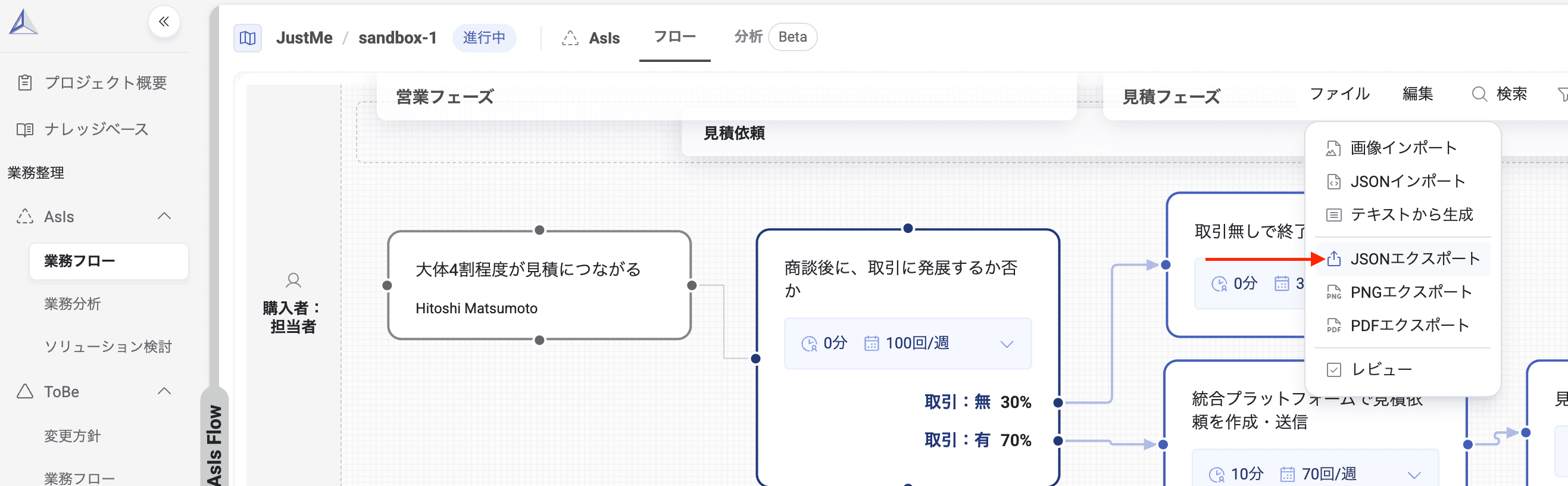Choose レビュー from the menu
This screenshot has height=486, width=1568.
(1403, 370)
